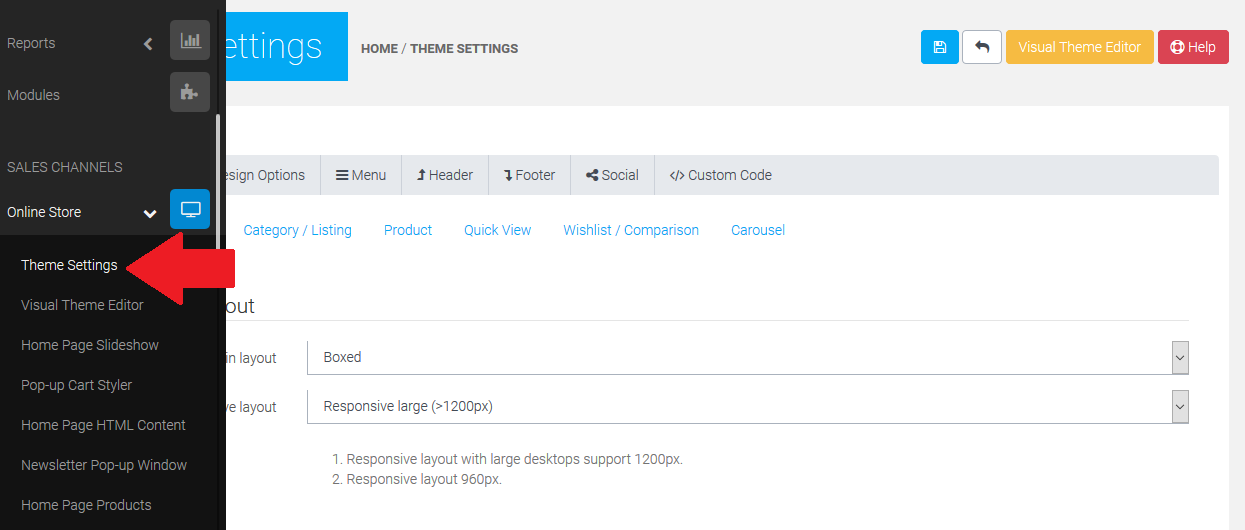Expand the Reports menu arrow
This screenshot has height=530, width=1245.
click(x=148, y=44)
